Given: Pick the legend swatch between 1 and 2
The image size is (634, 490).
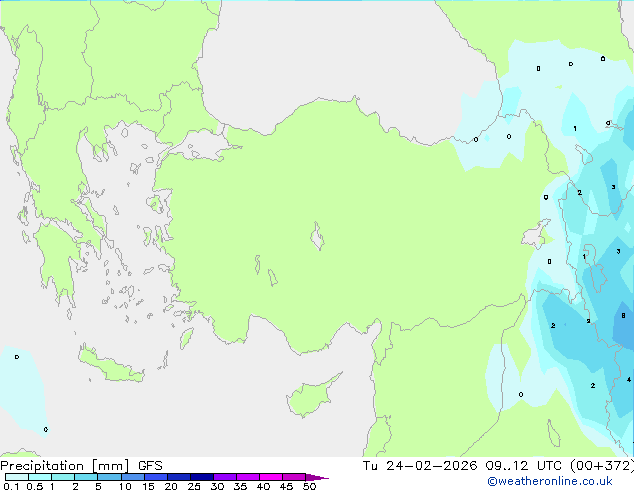Looking at the screenshot, I should tap(63, 477).
